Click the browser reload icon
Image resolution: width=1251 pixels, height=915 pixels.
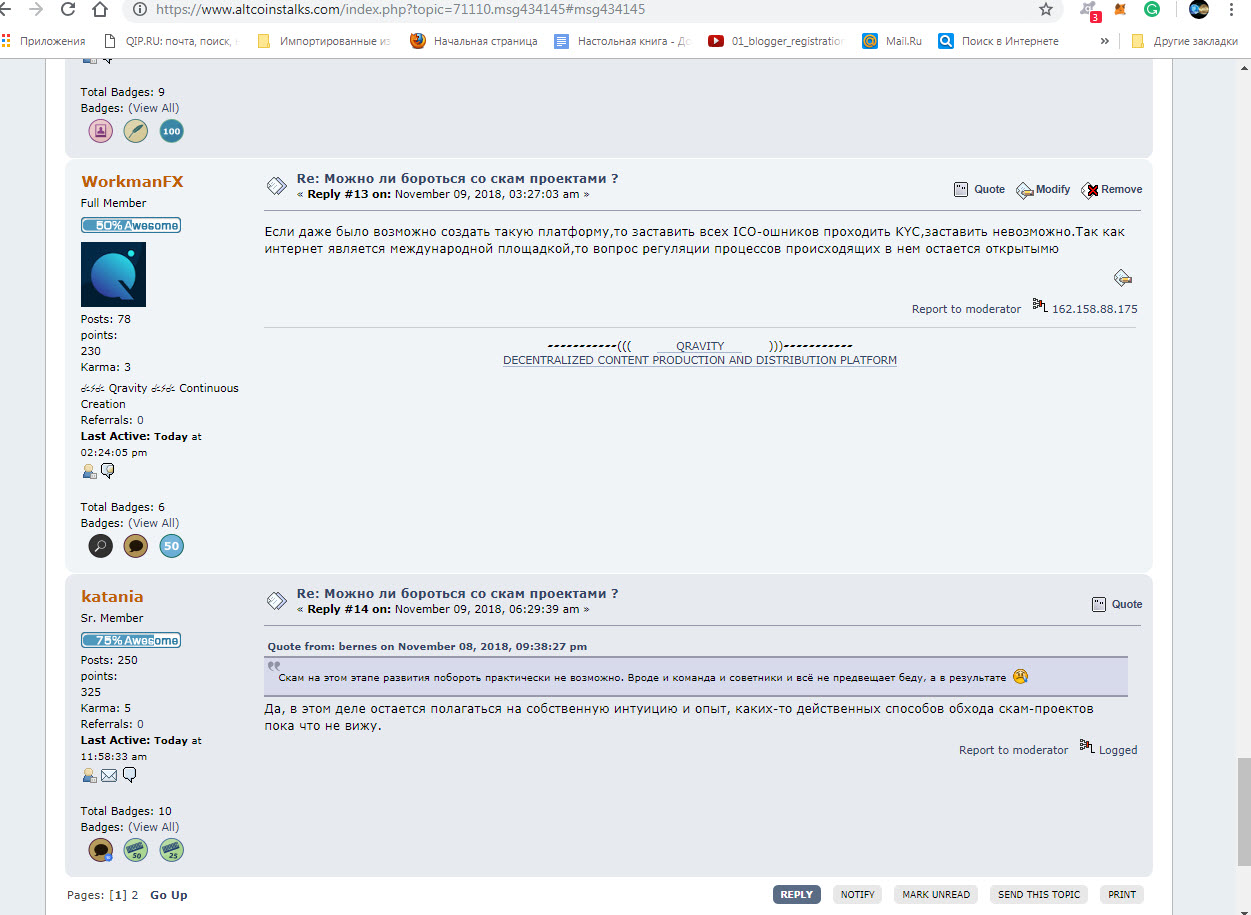pyautogui.click(x=68, y=10)
